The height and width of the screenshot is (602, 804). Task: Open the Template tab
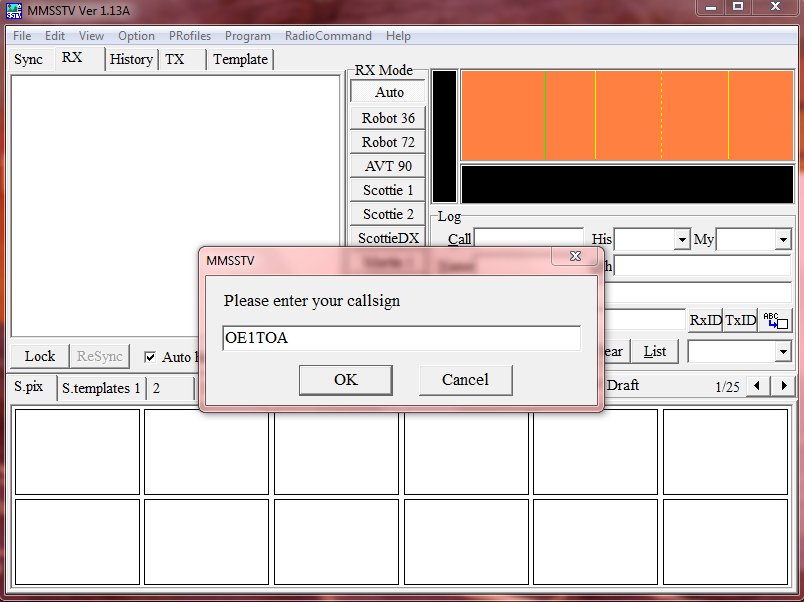pos(240,59)
